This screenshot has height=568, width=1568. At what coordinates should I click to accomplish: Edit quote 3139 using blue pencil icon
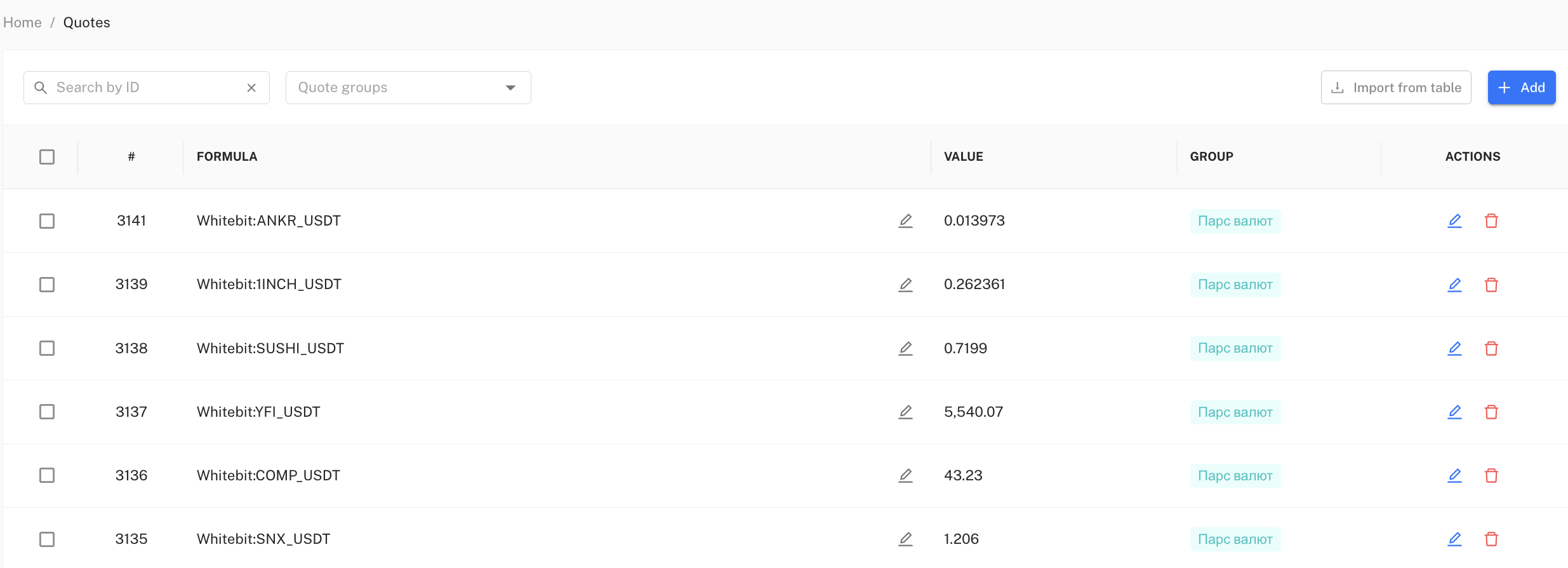click(1454, 285)
